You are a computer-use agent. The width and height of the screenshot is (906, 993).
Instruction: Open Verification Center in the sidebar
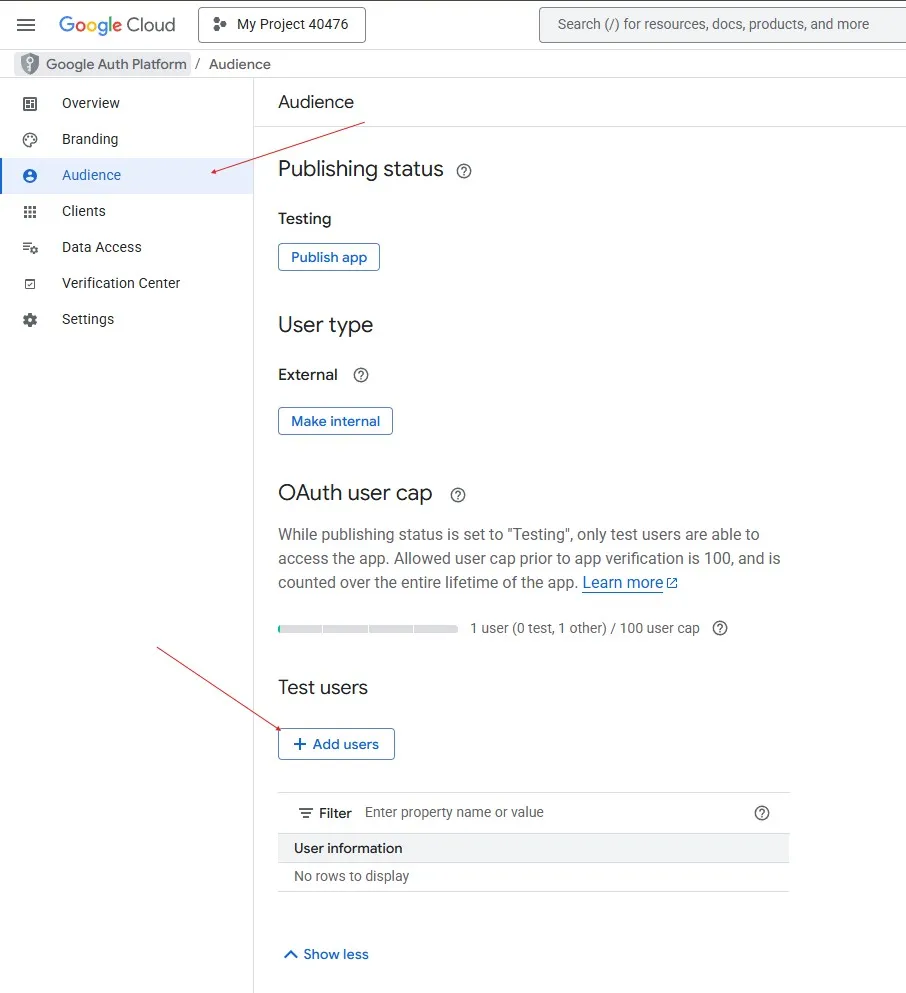coord(121,283)
